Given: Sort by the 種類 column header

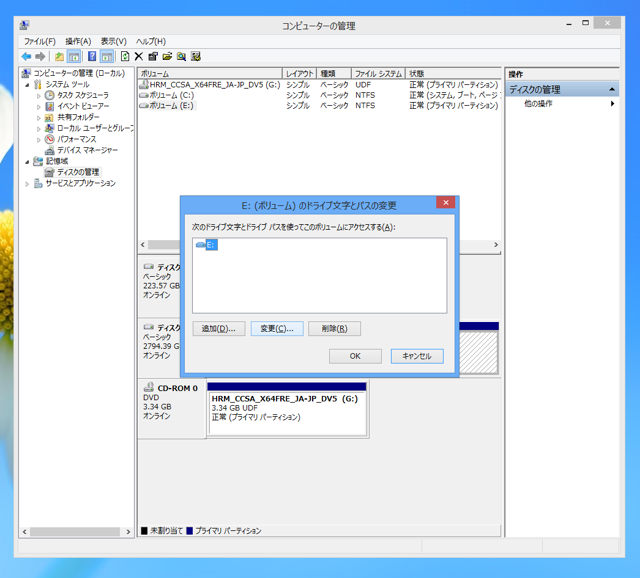Looking at the screenshot, I should tap(334, 73).
